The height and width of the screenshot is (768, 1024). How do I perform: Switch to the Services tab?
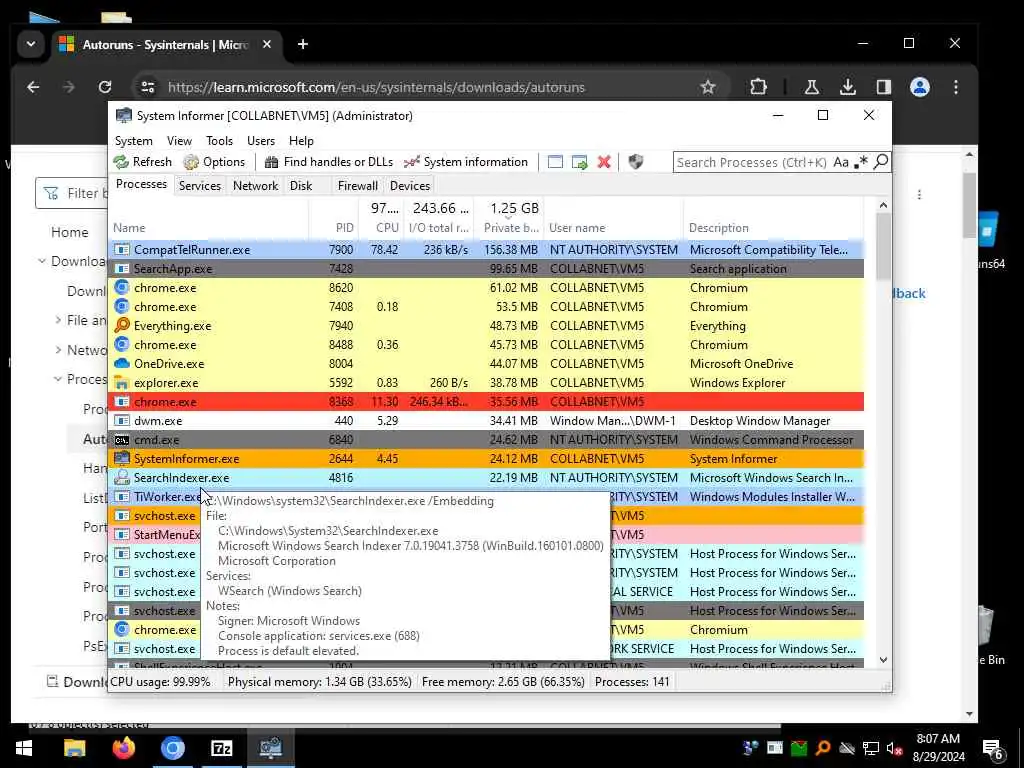tap(200, 185)
